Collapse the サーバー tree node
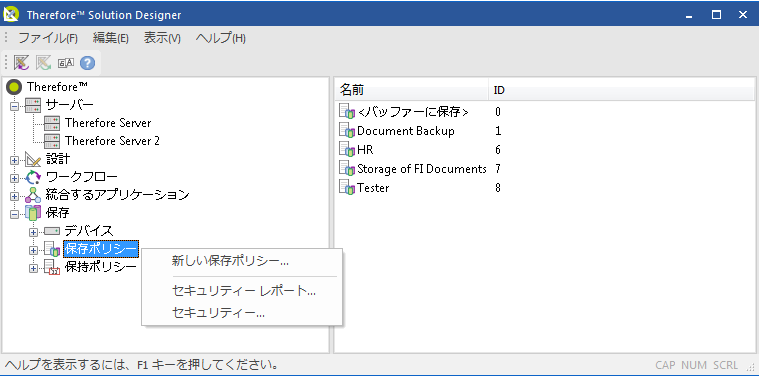 pyautogui.click(x=15, y=105)
